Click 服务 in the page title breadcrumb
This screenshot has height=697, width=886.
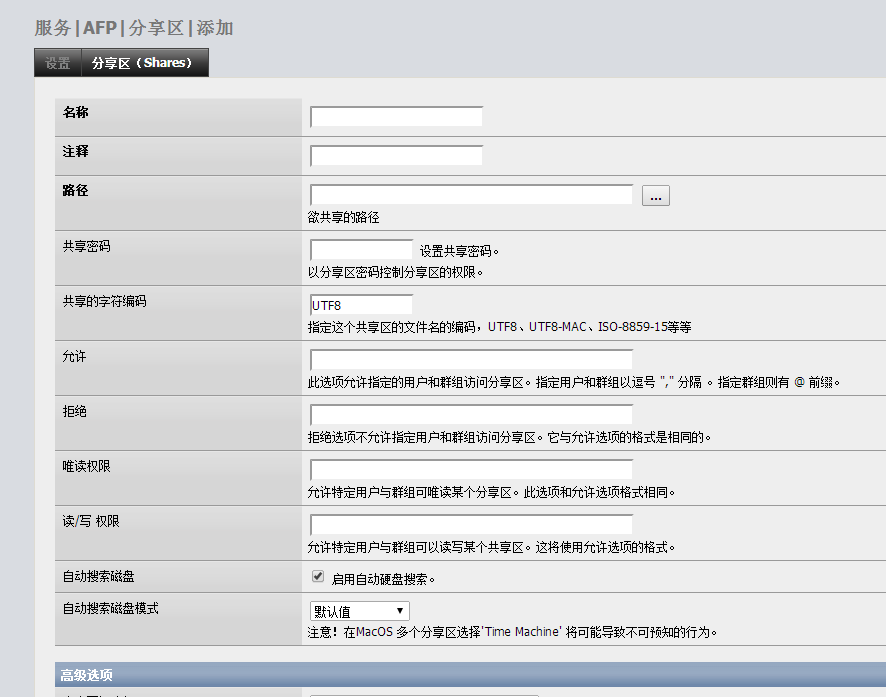(53, 28)
